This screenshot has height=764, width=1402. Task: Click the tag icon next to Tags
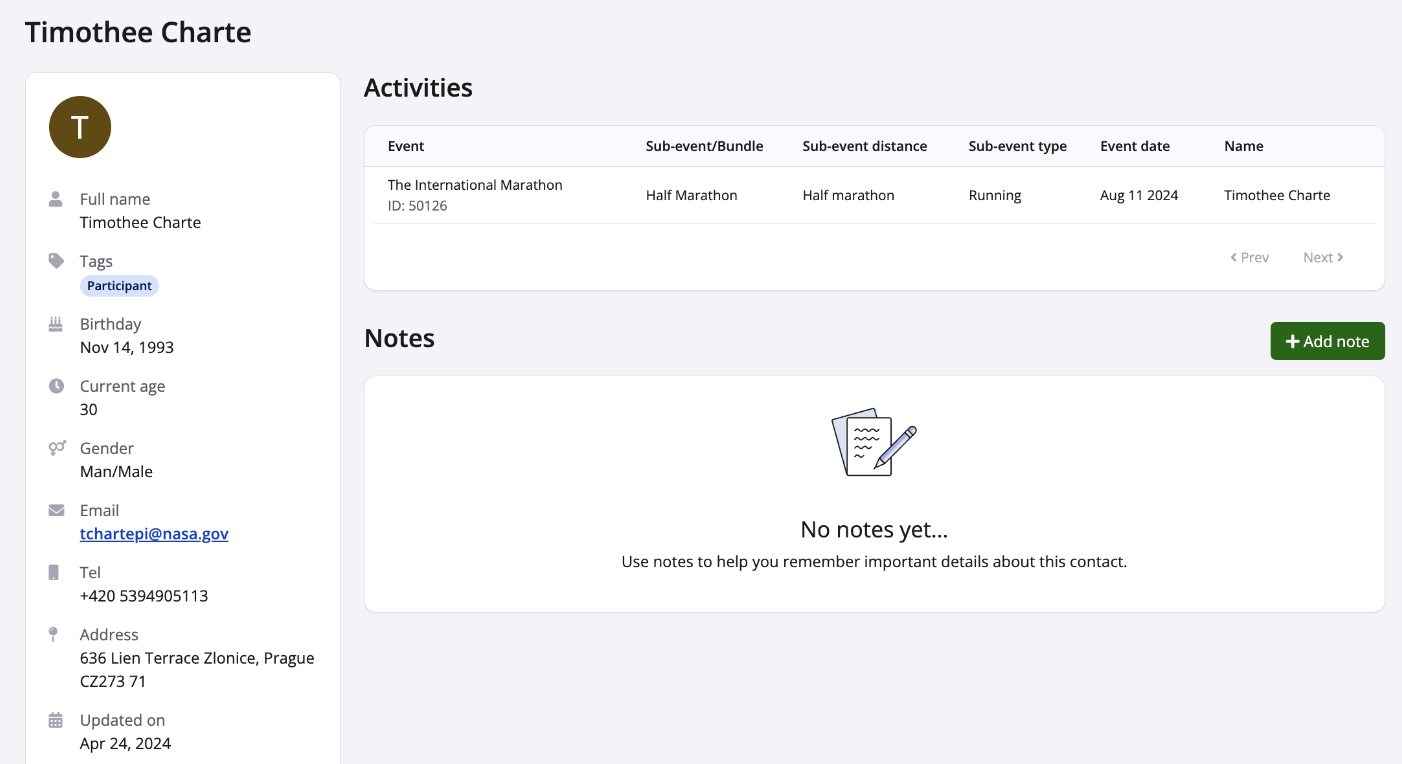(56, 261)
